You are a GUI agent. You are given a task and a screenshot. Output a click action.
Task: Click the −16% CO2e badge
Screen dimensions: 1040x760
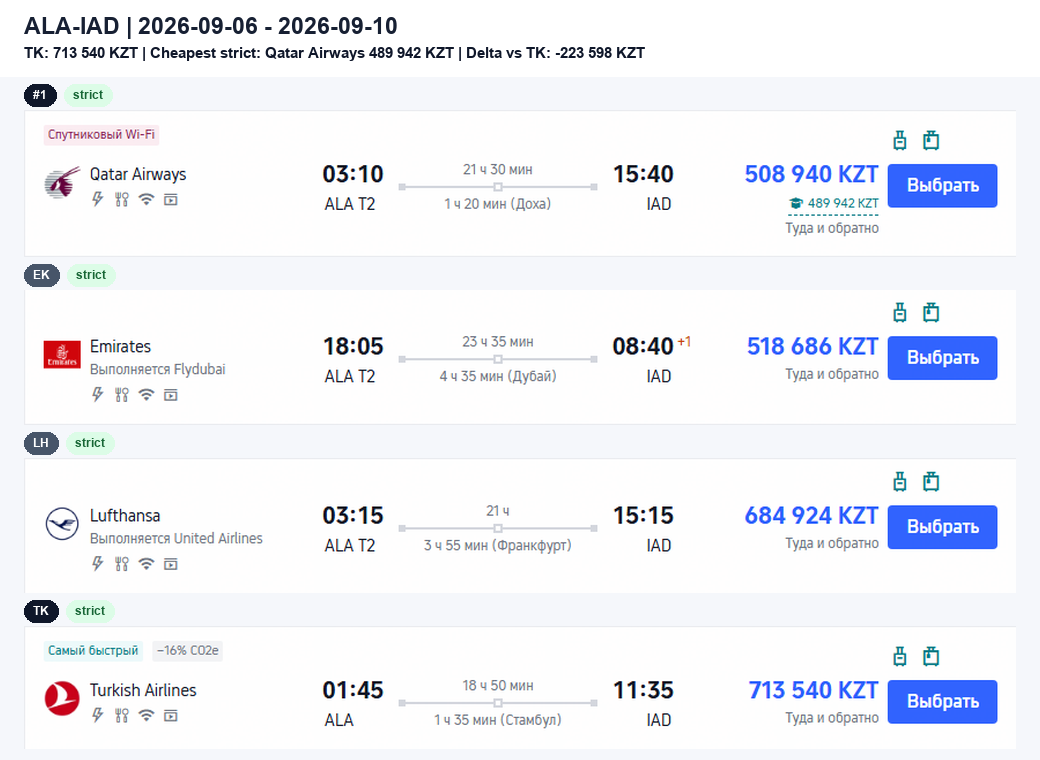point(188,651)
